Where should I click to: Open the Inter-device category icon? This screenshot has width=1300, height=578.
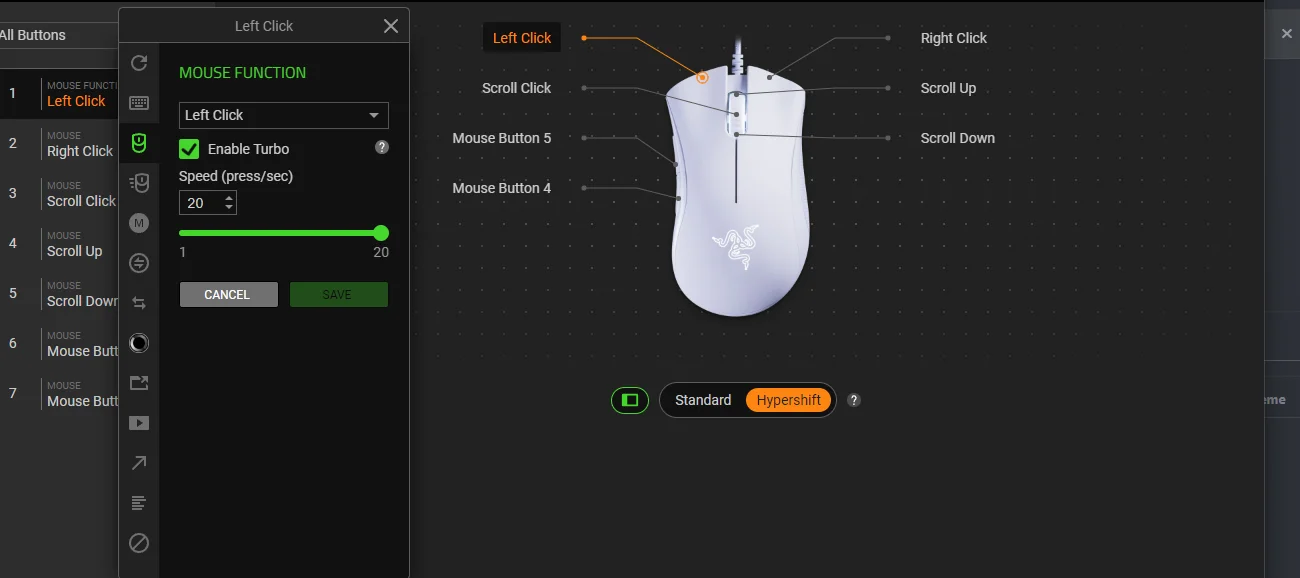tap(139, 263)
